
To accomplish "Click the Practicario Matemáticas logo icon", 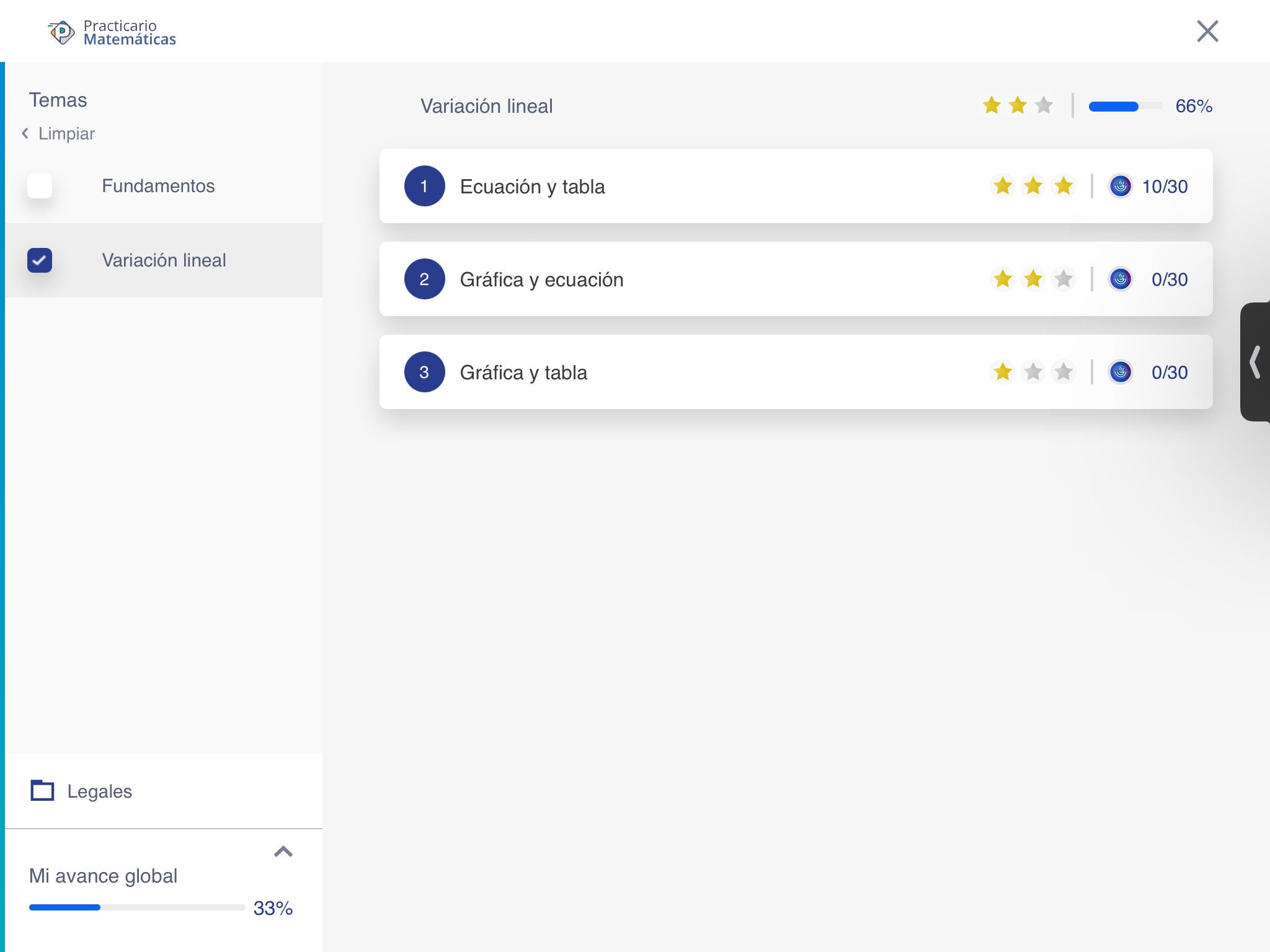I will pos(61,32).
